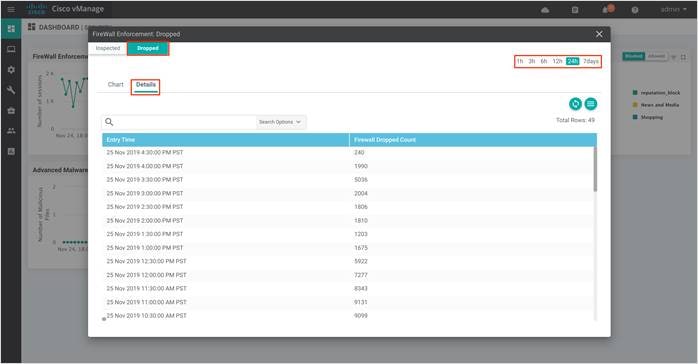Select the 3h time range
This screenshot has width=698, height=364.
tap(532, 61)
